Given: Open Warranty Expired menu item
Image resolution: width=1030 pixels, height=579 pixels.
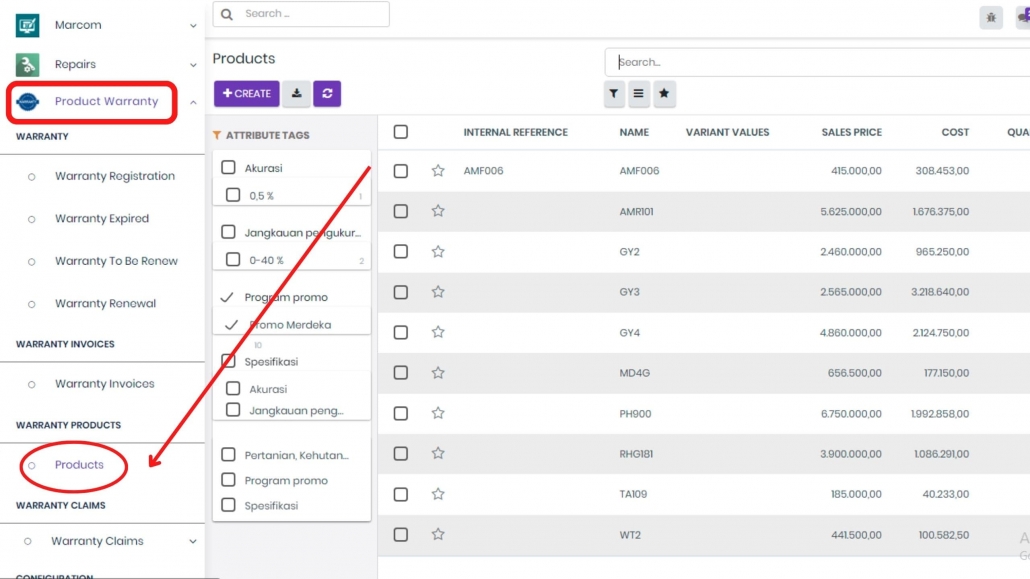Looking at the screenshot, I should tap(102, 218).
